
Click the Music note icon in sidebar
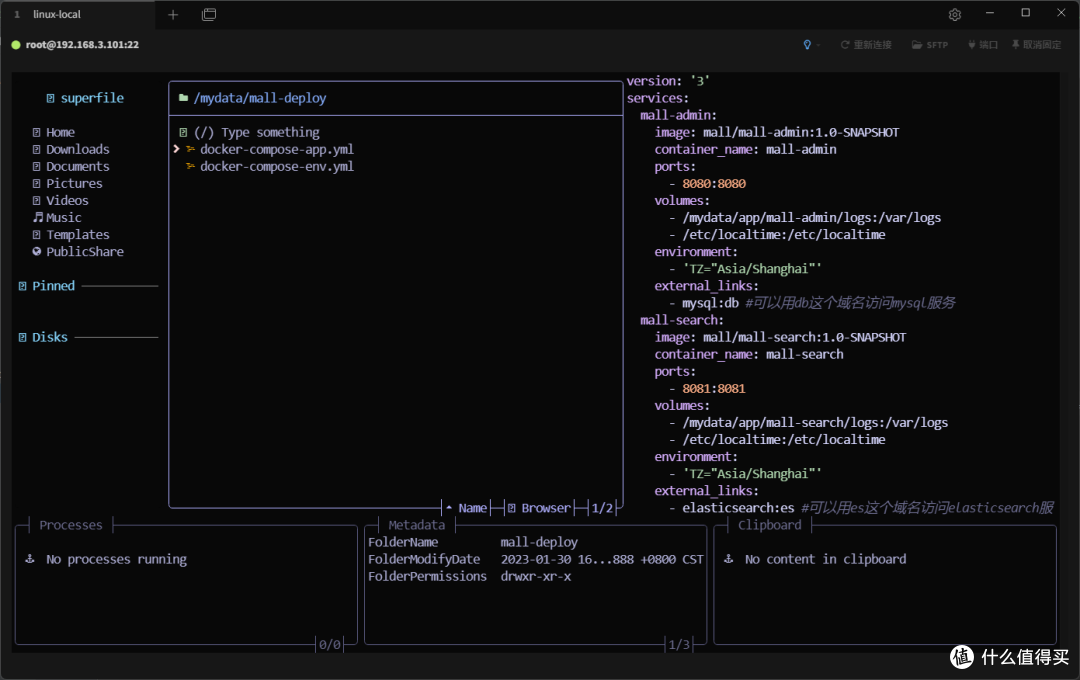pos(39,217)
